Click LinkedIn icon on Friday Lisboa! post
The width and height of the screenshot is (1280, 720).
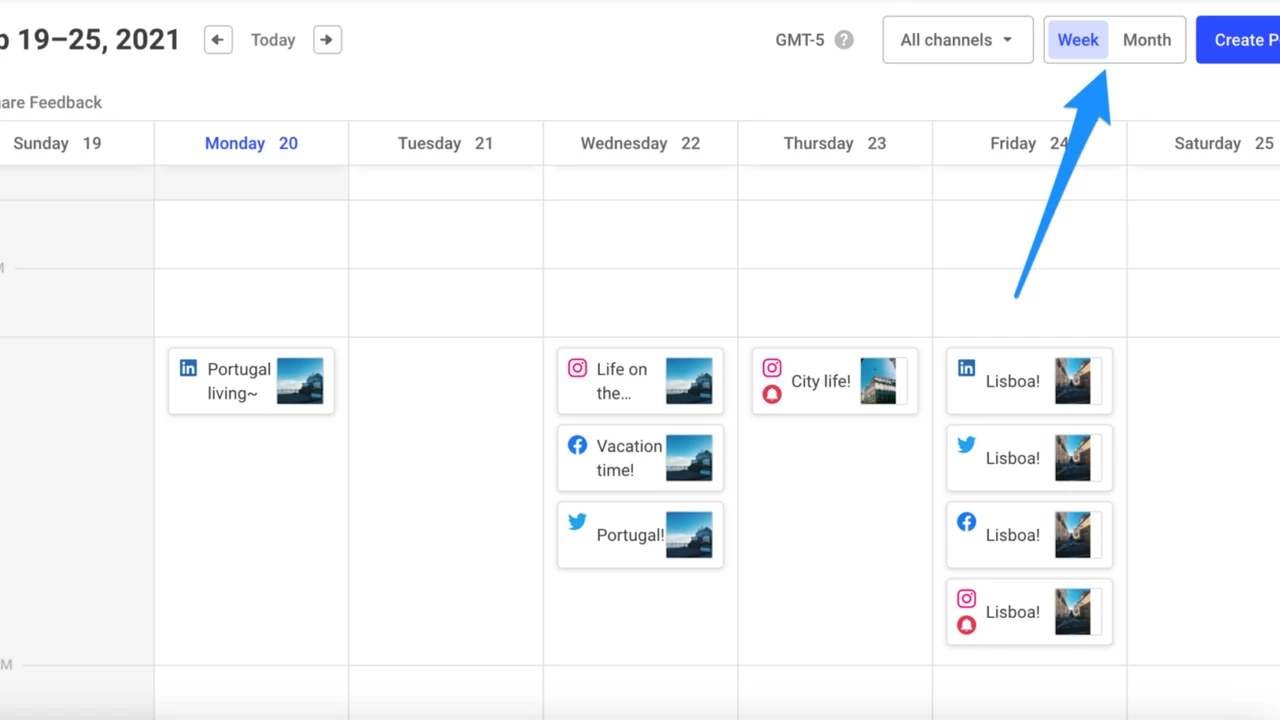(966, 368)
